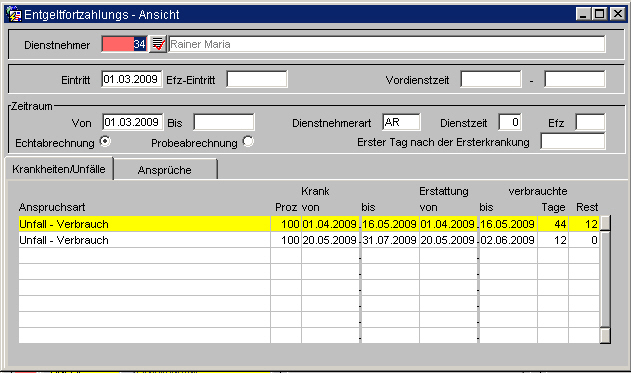Minimize the Entgeltfortzahlungs window
The height and width of the screenshot is (373, 631).
[x=583, y=14]
